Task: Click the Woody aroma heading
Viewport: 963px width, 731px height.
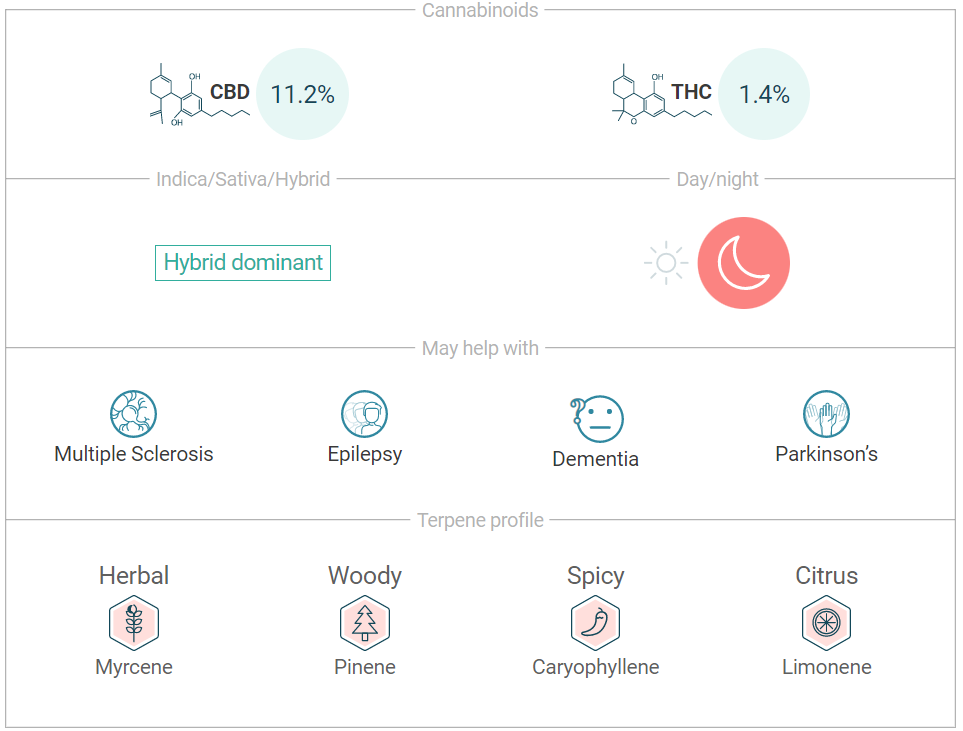Action: tap(365, 576)
